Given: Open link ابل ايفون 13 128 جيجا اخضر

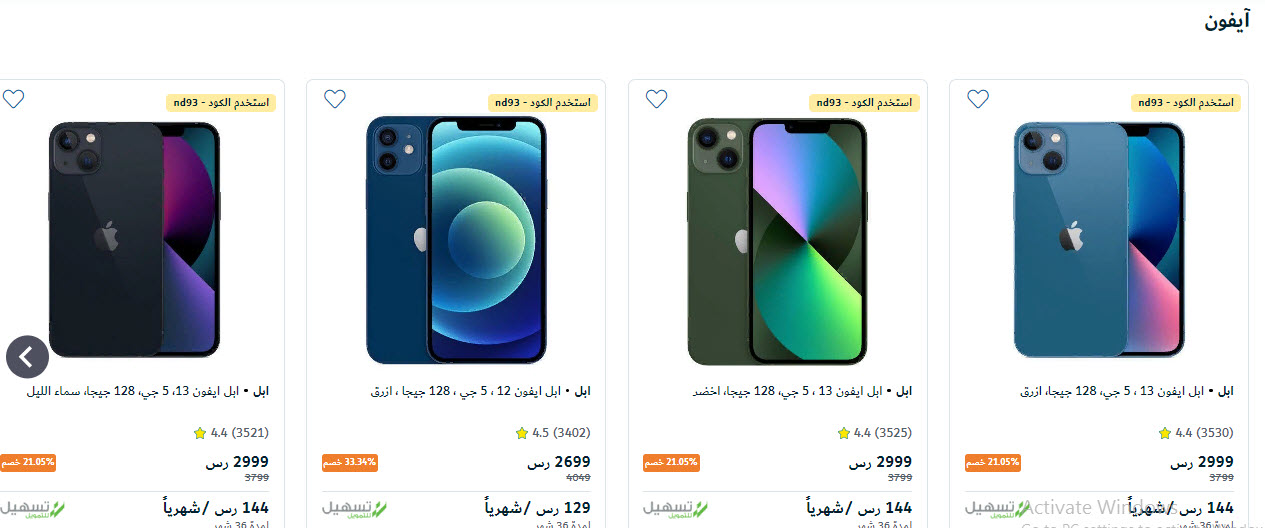Looking at the screenshot, I should pos(802,391).
